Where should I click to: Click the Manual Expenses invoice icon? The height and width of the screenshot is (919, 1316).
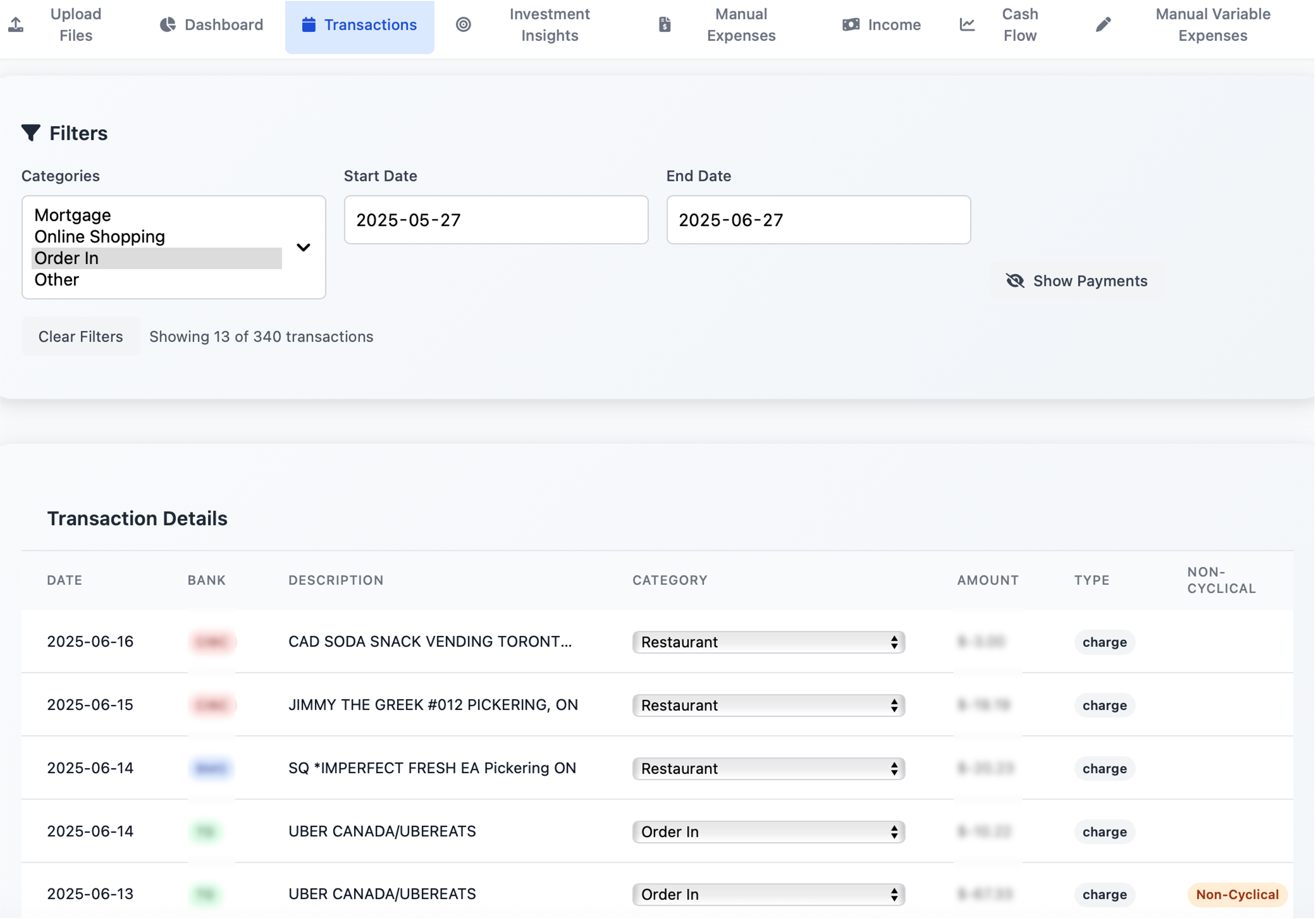tap(664, 25)
